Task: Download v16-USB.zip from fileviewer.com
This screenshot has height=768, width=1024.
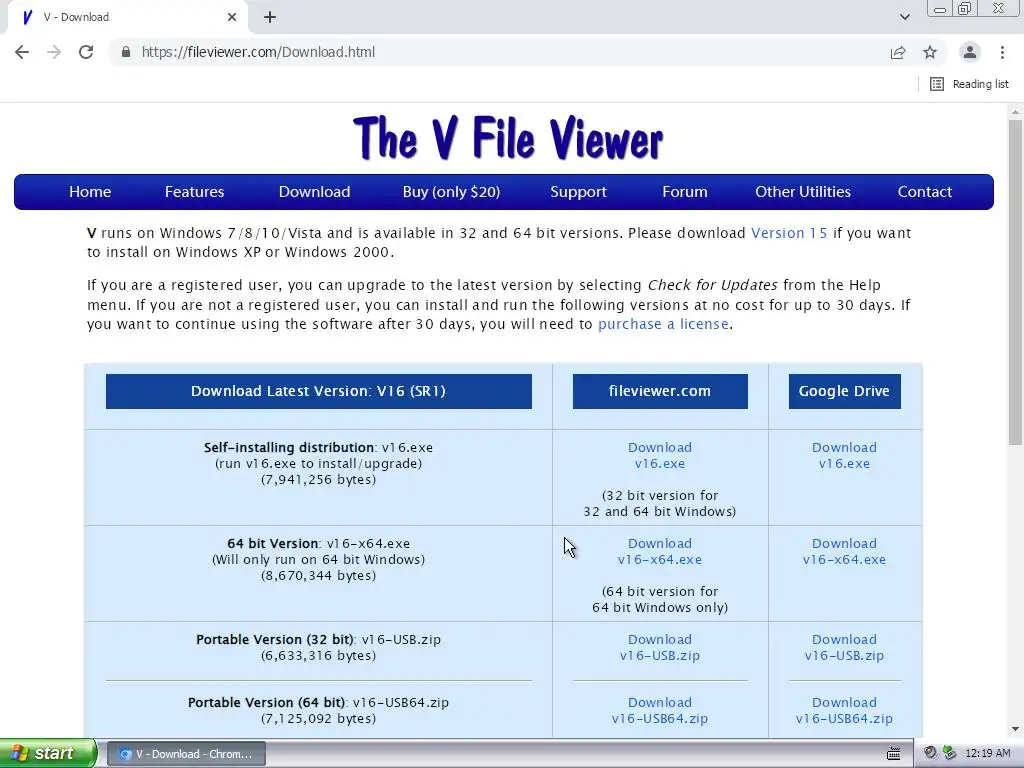Action: point(660,647)
